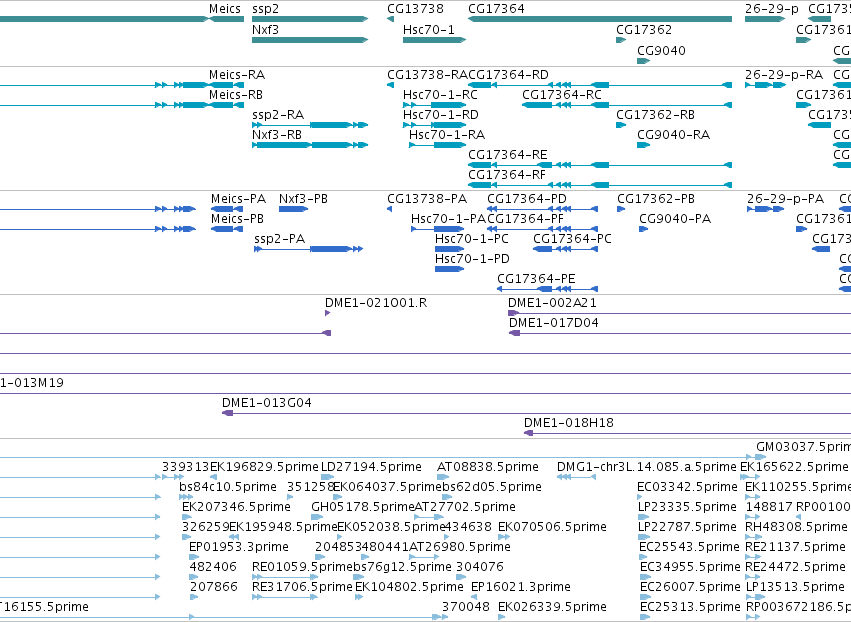Click the CG9040 gene feature

point(643,61)
